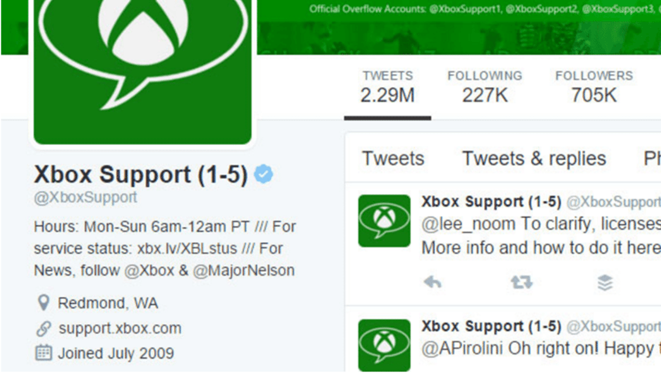Click the reply arrow icon under first tweet
The image size is (663, 374).
[433, 282]
